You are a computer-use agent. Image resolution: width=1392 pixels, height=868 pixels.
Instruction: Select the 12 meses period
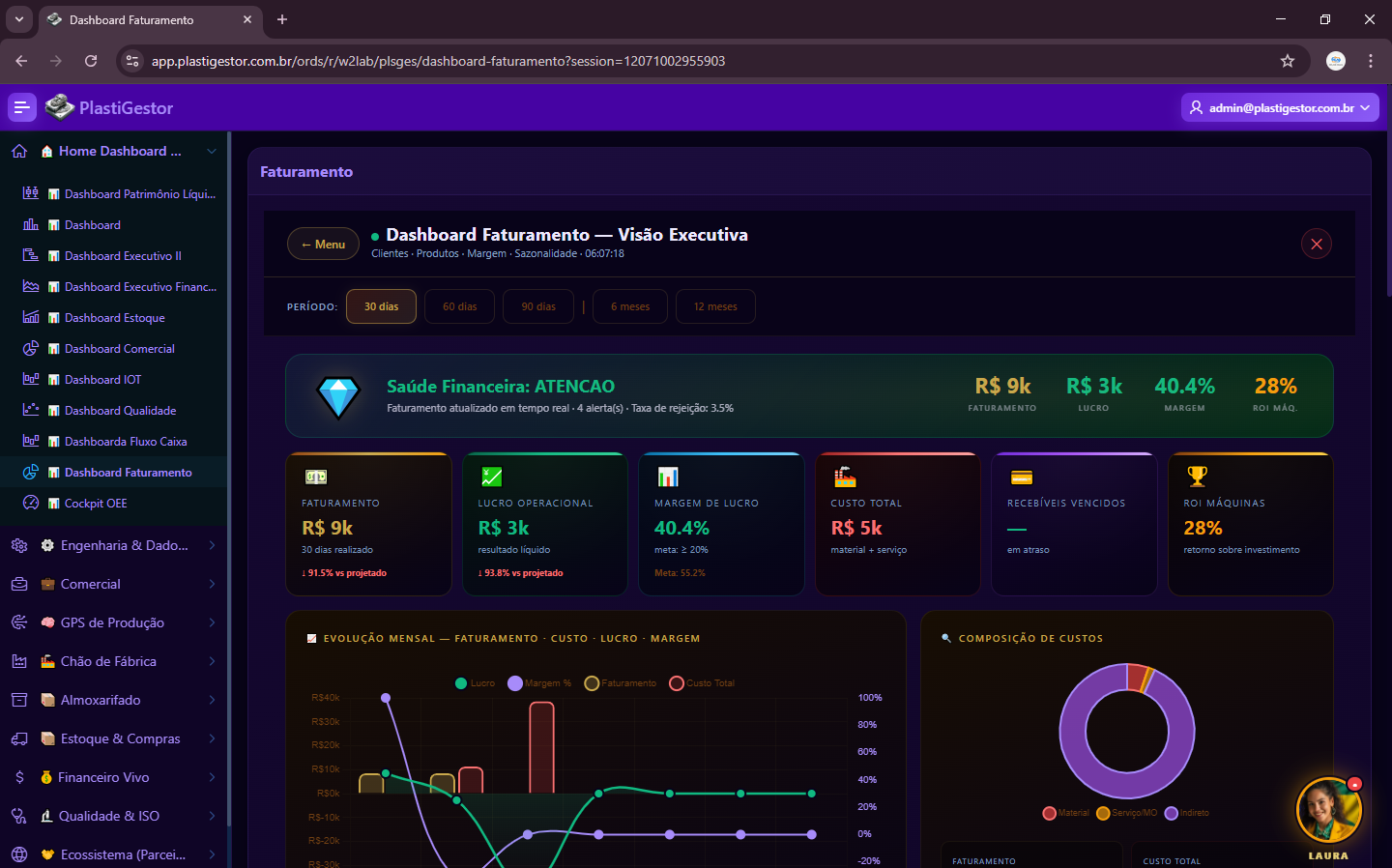click(715, 306)
